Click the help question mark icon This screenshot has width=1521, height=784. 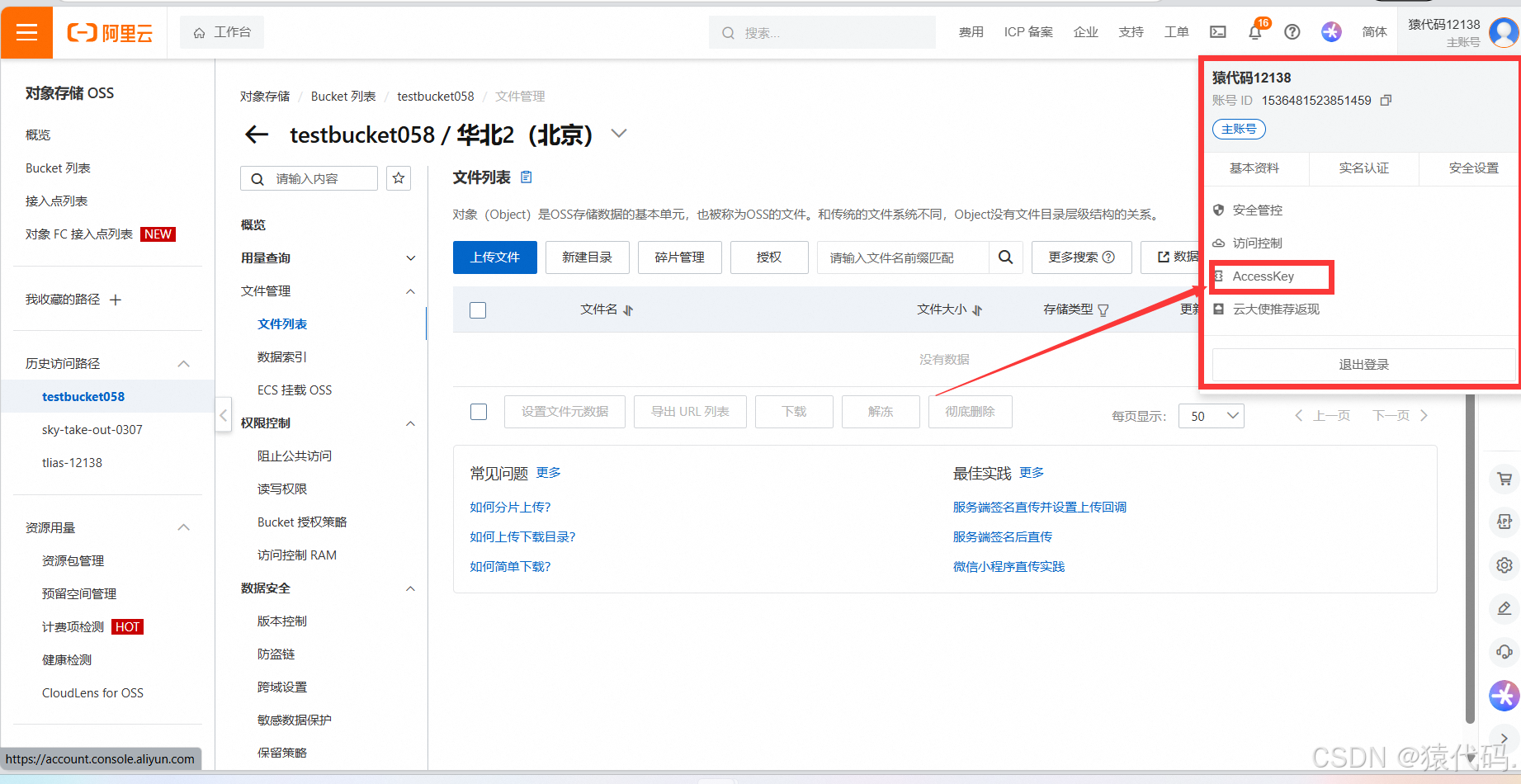pos(1292,32)
